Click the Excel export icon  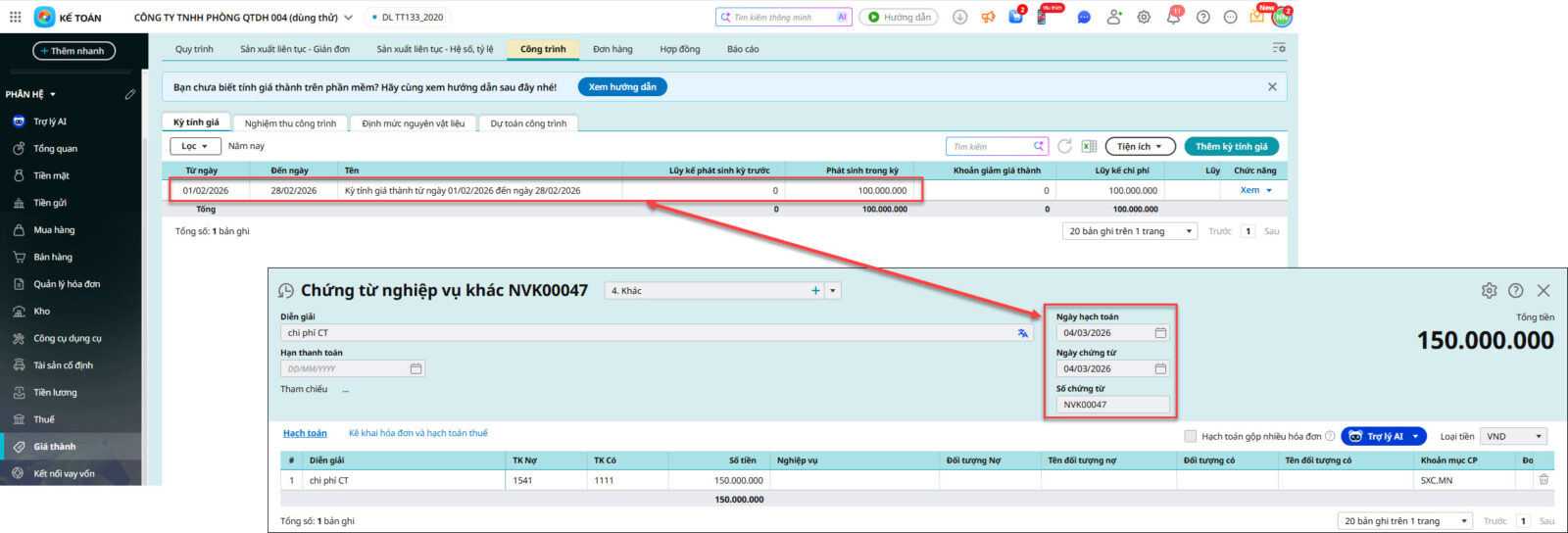(1089, 147)
